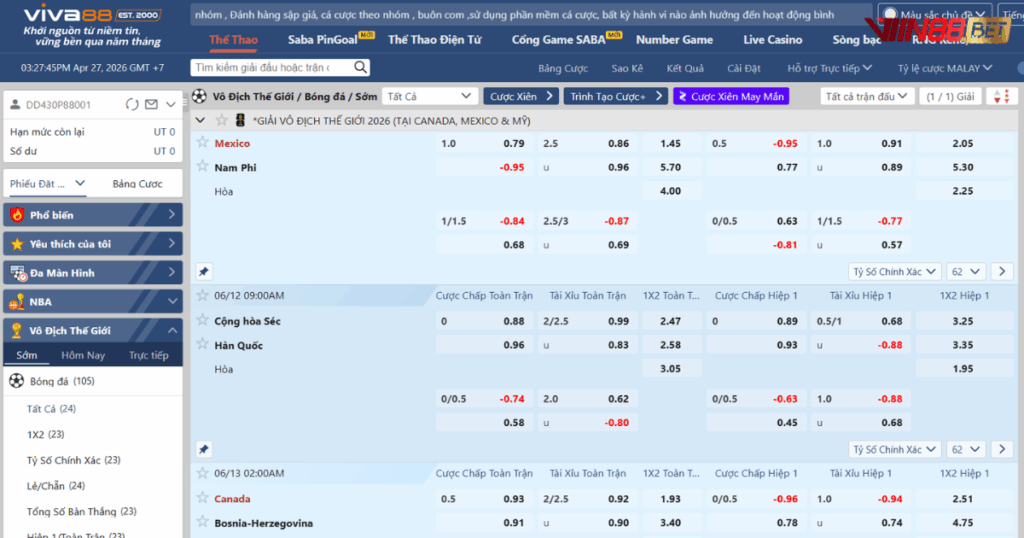1024x538 pixels.
Task: Expand Tỷ lệ cược MALAY dropdown
Action: pyautogui.click(x=944, y=68)
